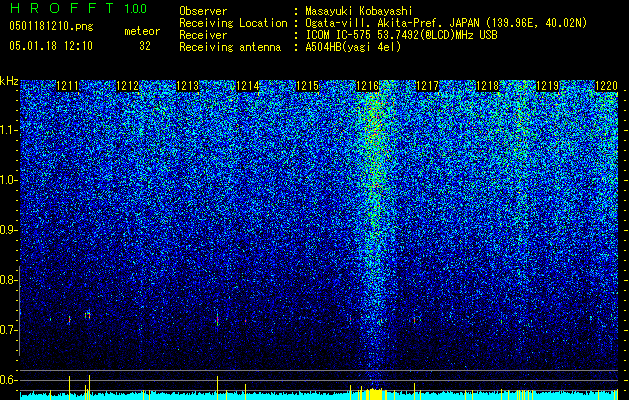This screenshot has height=400, width=629.
Task: Click the kHz axis unit label
Action: pyautogui.click(x=9, y=81)
